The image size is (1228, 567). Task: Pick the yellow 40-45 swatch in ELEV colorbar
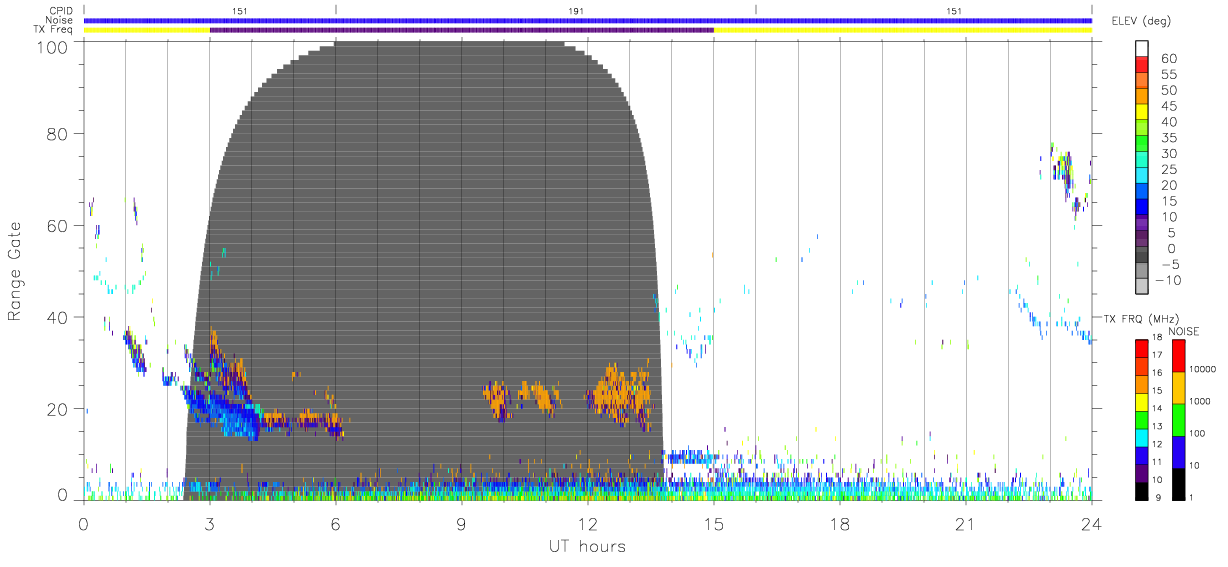(x=1142, y=111)
